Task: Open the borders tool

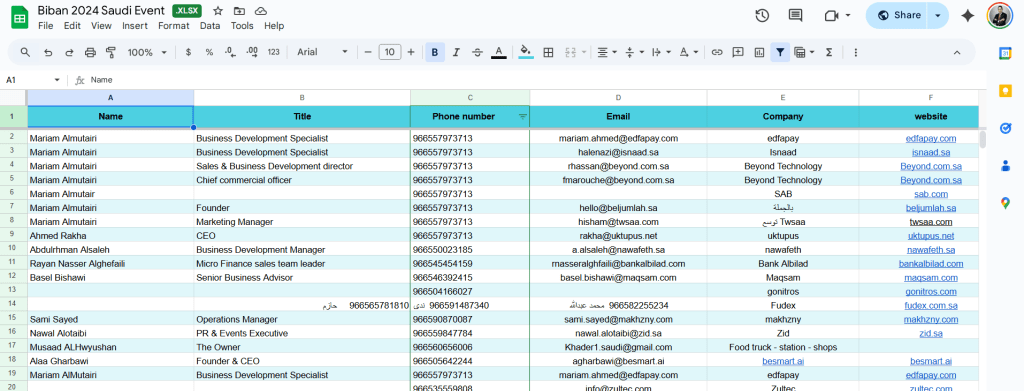Action: pos(549,52)
